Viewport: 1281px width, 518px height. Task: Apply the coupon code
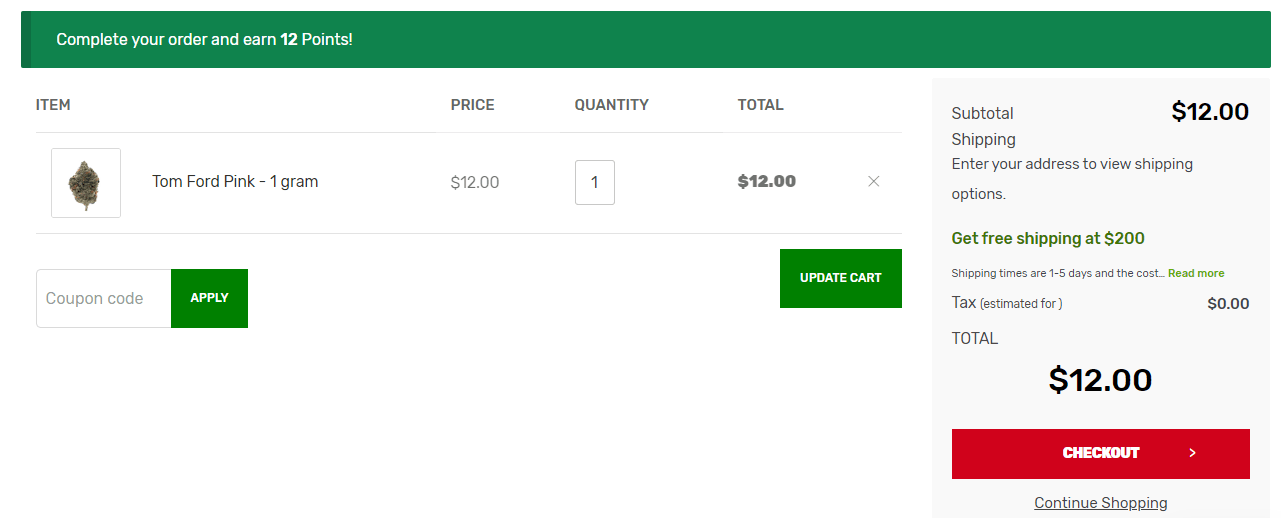click(209, 298)
